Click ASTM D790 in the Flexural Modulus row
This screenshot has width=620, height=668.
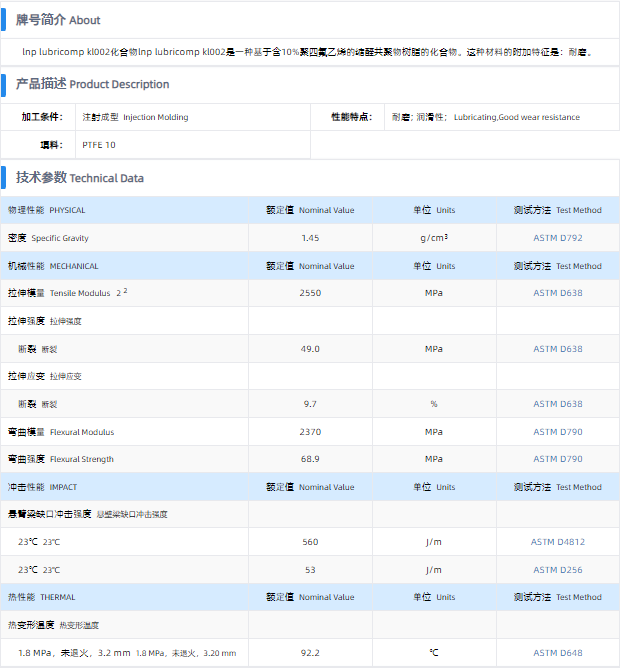(557, 432)
